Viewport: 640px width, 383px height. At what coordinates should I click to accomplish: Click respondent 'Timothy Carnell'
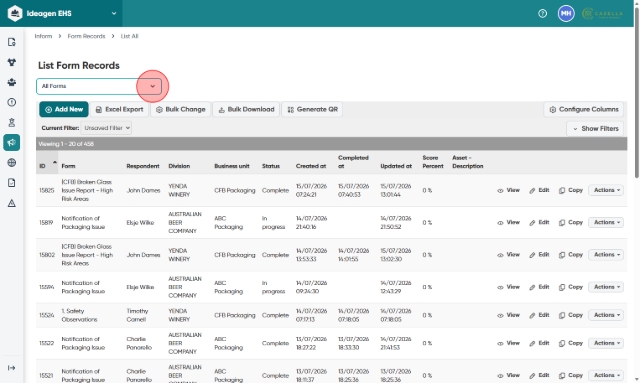pos(137,315)
